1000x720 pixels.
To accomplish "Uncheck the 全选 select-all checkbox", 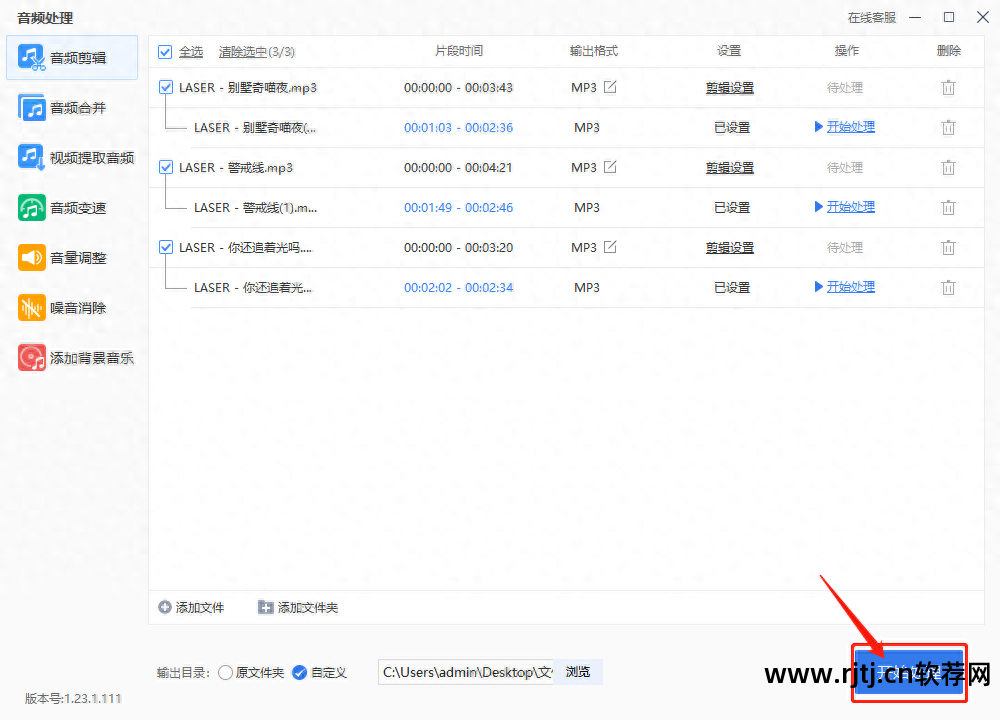I will click(165, 51).
